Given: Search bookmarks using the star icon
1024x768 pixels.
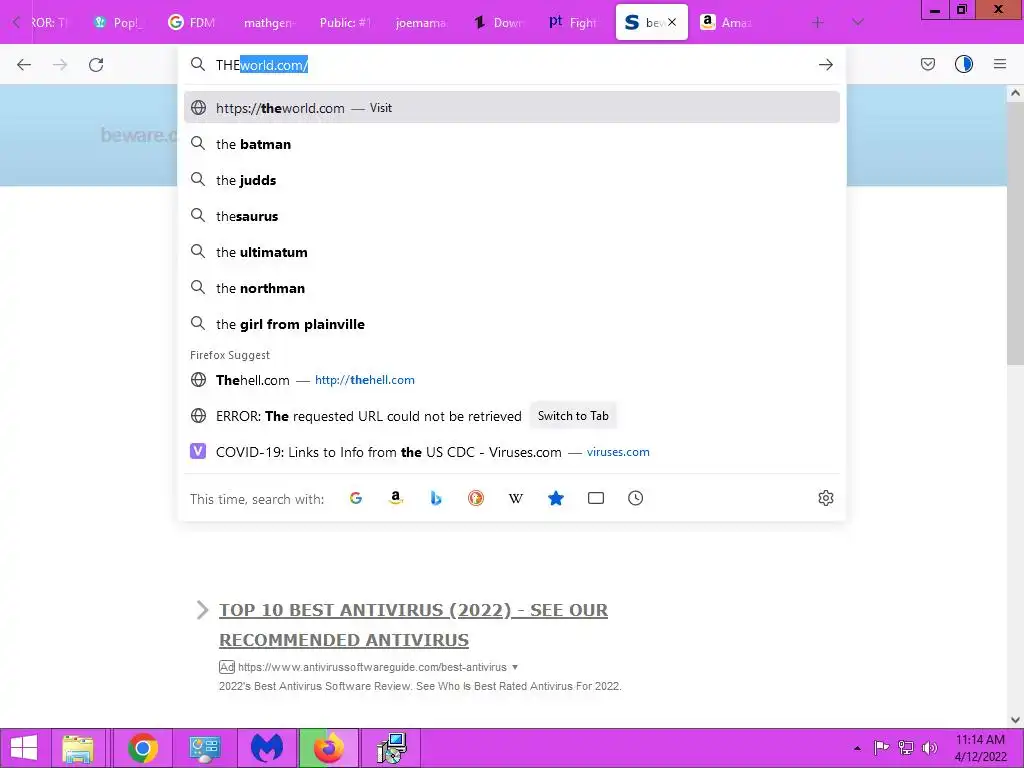Looking at the screenshot, I should coord(556,498).
